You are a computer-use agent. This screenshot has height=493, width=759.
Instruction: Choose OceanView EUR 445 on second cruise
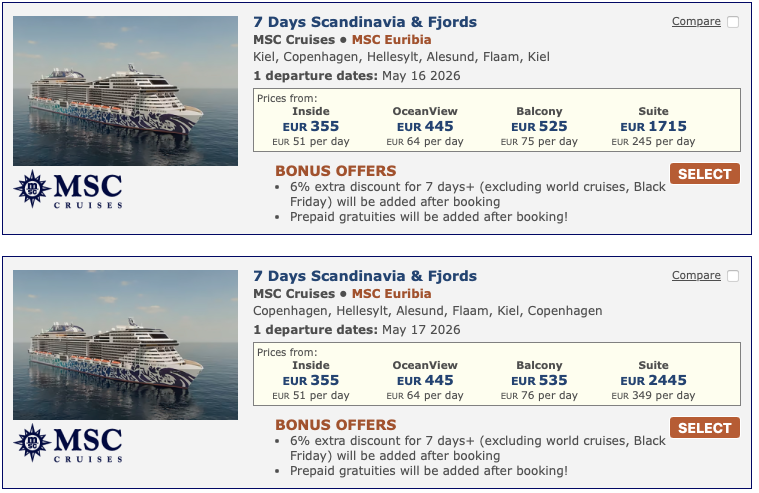(425, 381)
